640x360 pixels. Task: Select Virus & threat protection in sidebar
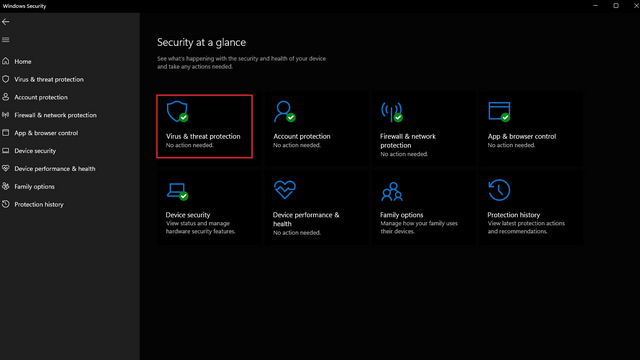point(49,80)
